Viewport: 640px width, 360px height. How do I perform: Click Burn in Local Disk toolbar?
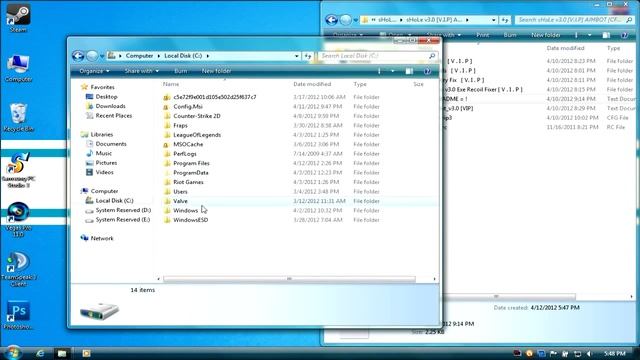point(180,71)
